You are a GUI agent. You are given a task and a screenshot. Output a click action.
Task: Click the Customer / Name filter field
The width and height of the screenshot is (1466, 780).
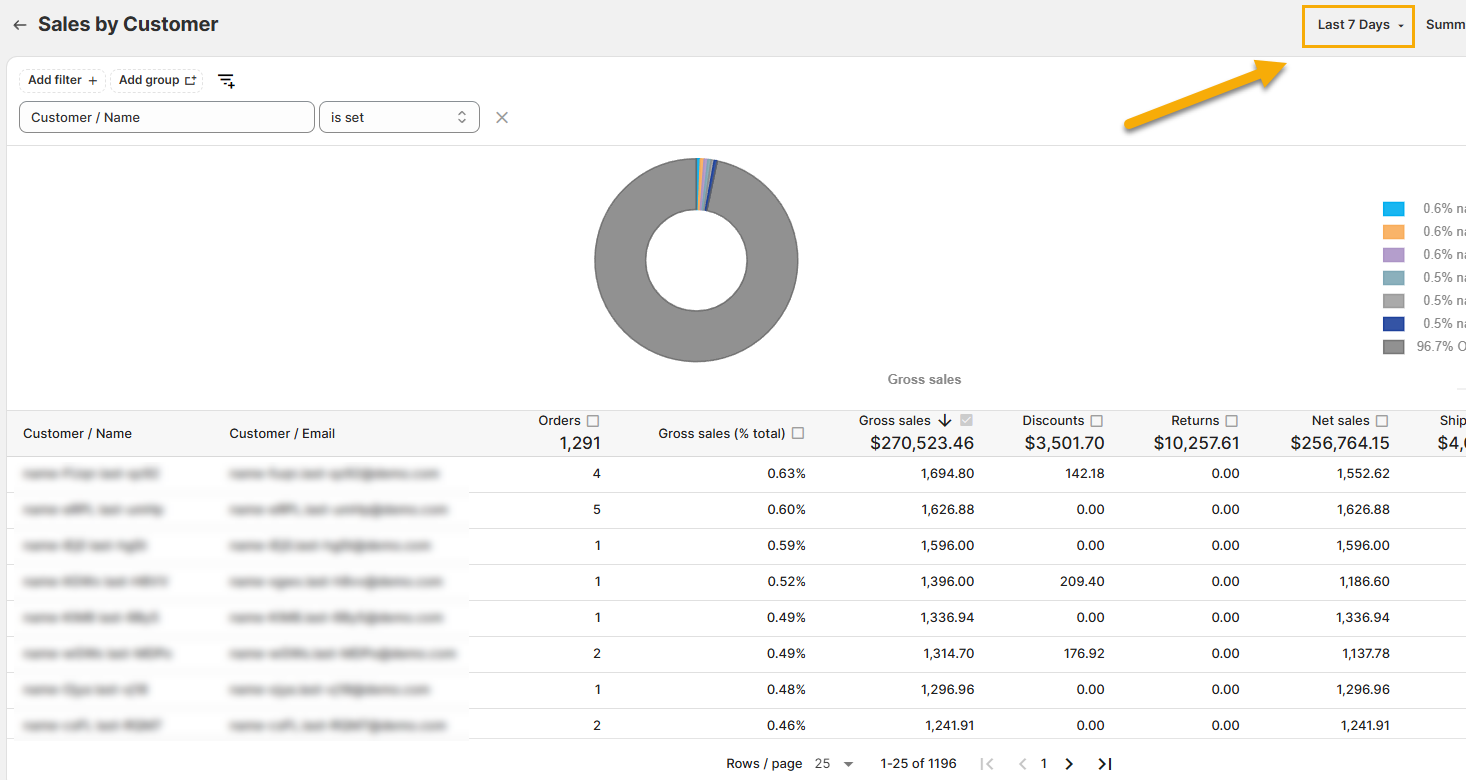[x=166, y=117]
